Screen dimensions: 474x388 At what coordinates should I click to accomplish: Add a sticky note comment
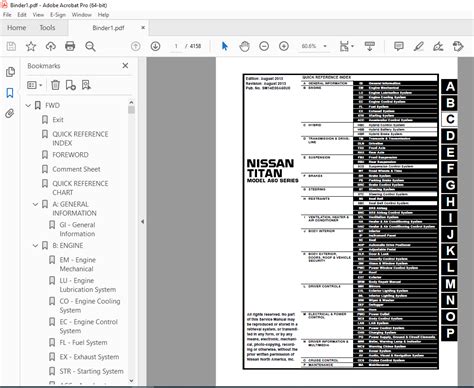click(x=399, y=46)
